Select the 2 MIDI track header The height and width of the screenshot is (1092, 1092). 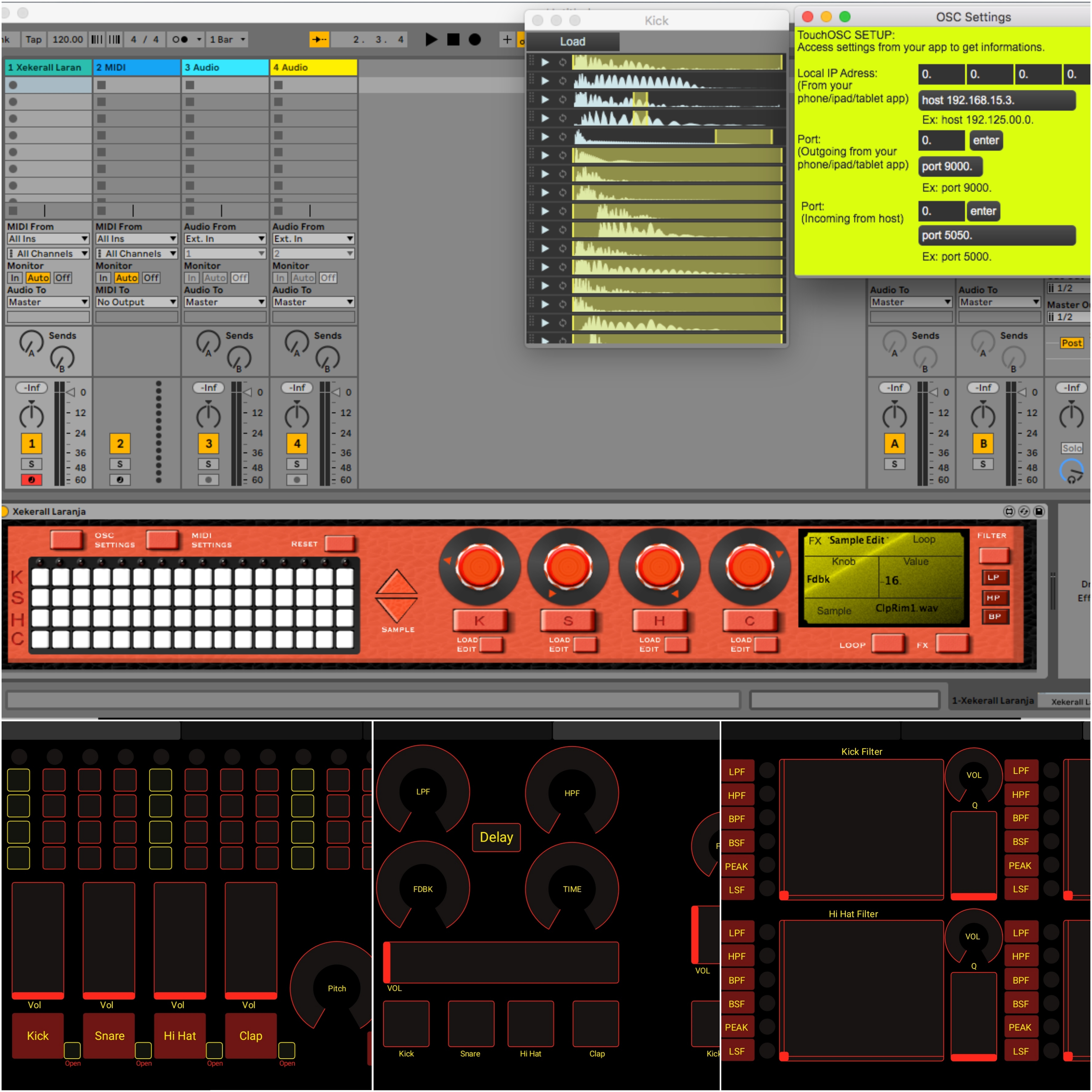click(136, 67)
